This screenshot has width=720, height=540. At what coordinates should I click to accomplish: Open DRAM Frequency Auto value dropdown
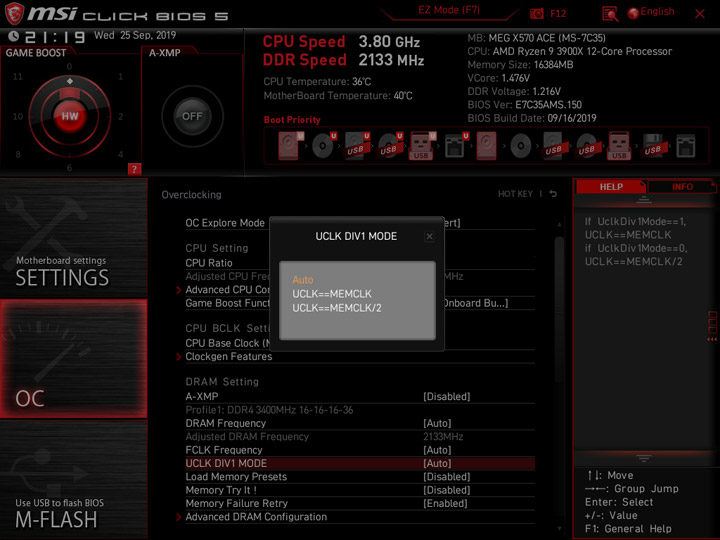[437, 423]
